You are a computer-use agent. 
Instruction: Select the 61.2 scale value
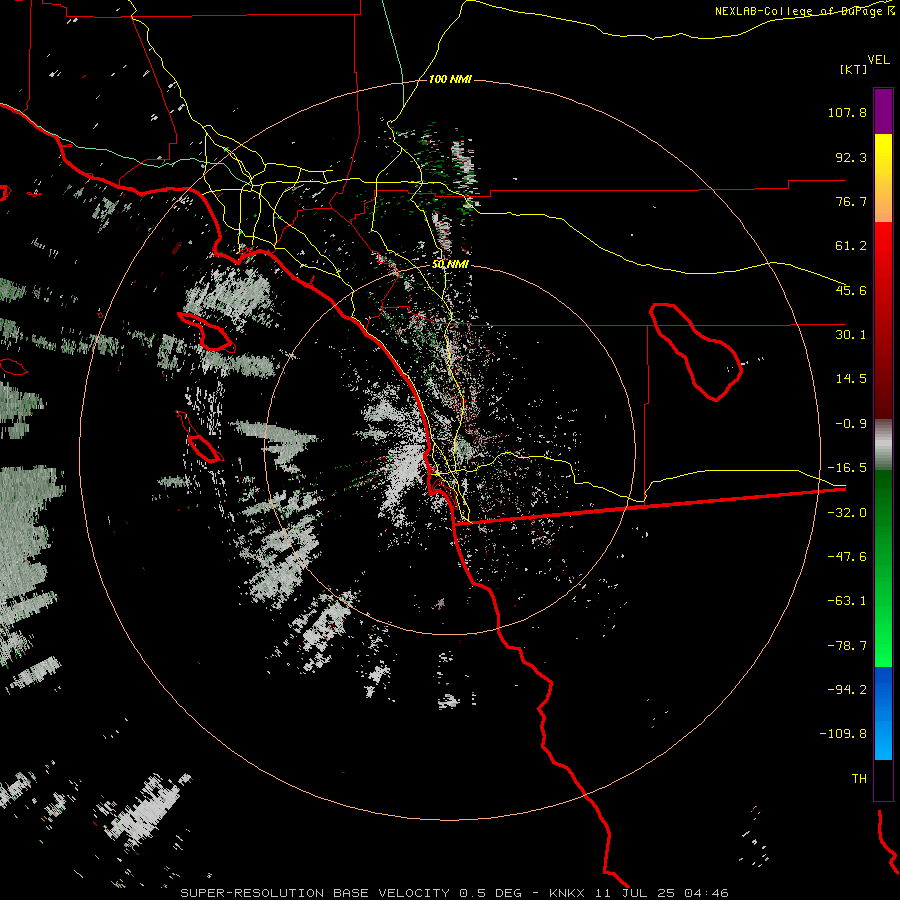[x=851, y=246]
